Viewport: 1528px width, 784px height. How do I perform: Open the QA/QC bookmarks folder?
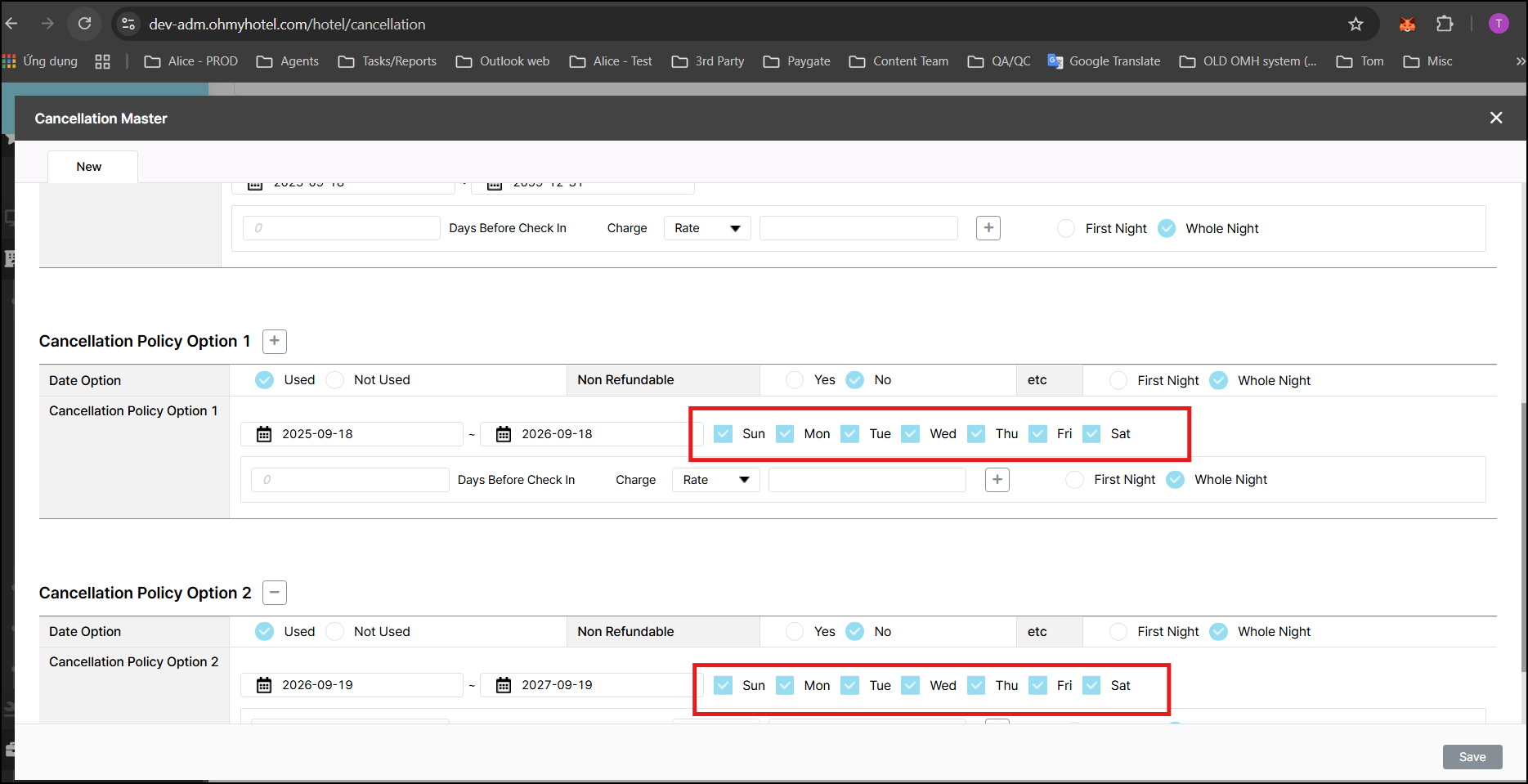point(999,61)
